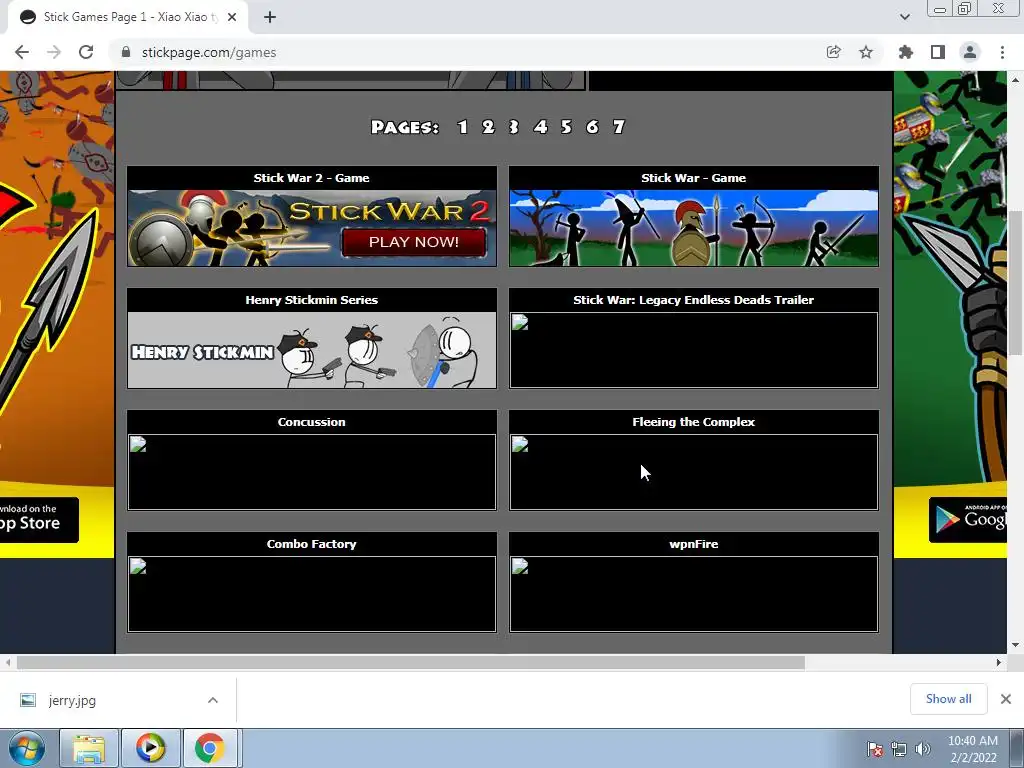Go to games page 6

[x=592, y=127]
